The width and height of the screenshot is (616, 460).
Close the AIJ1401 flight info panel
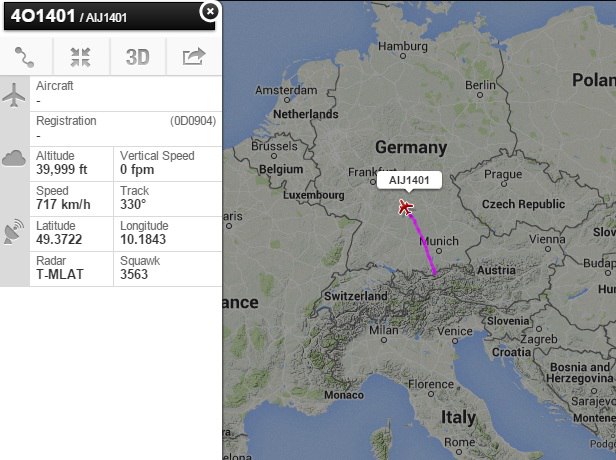(209, 11)
